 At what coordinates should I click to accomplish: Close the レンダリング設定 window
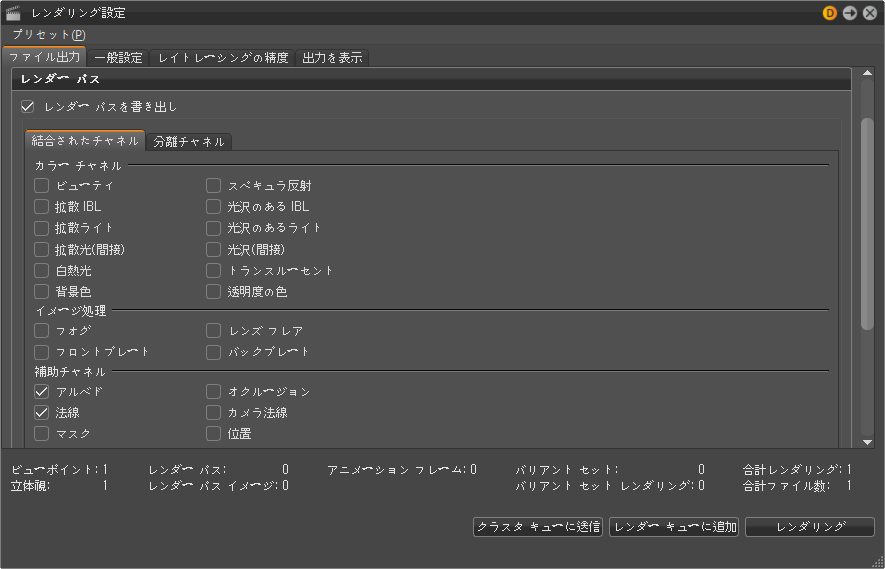[870, 13]
